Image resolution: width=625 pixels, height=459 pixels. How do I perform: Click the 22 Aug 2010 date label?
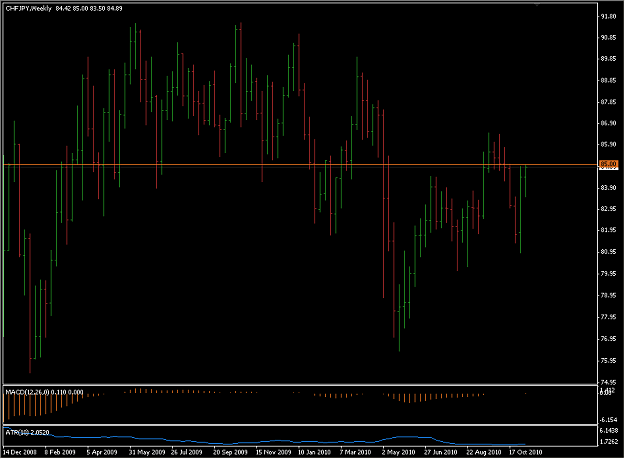click(484, 452)
